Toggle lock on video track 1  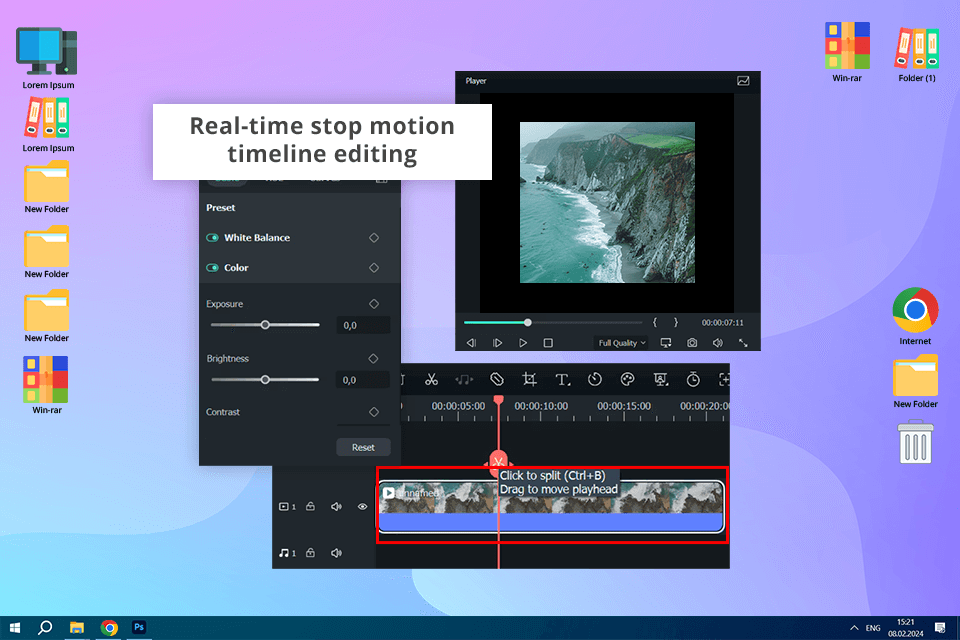(x=310, y=506)
